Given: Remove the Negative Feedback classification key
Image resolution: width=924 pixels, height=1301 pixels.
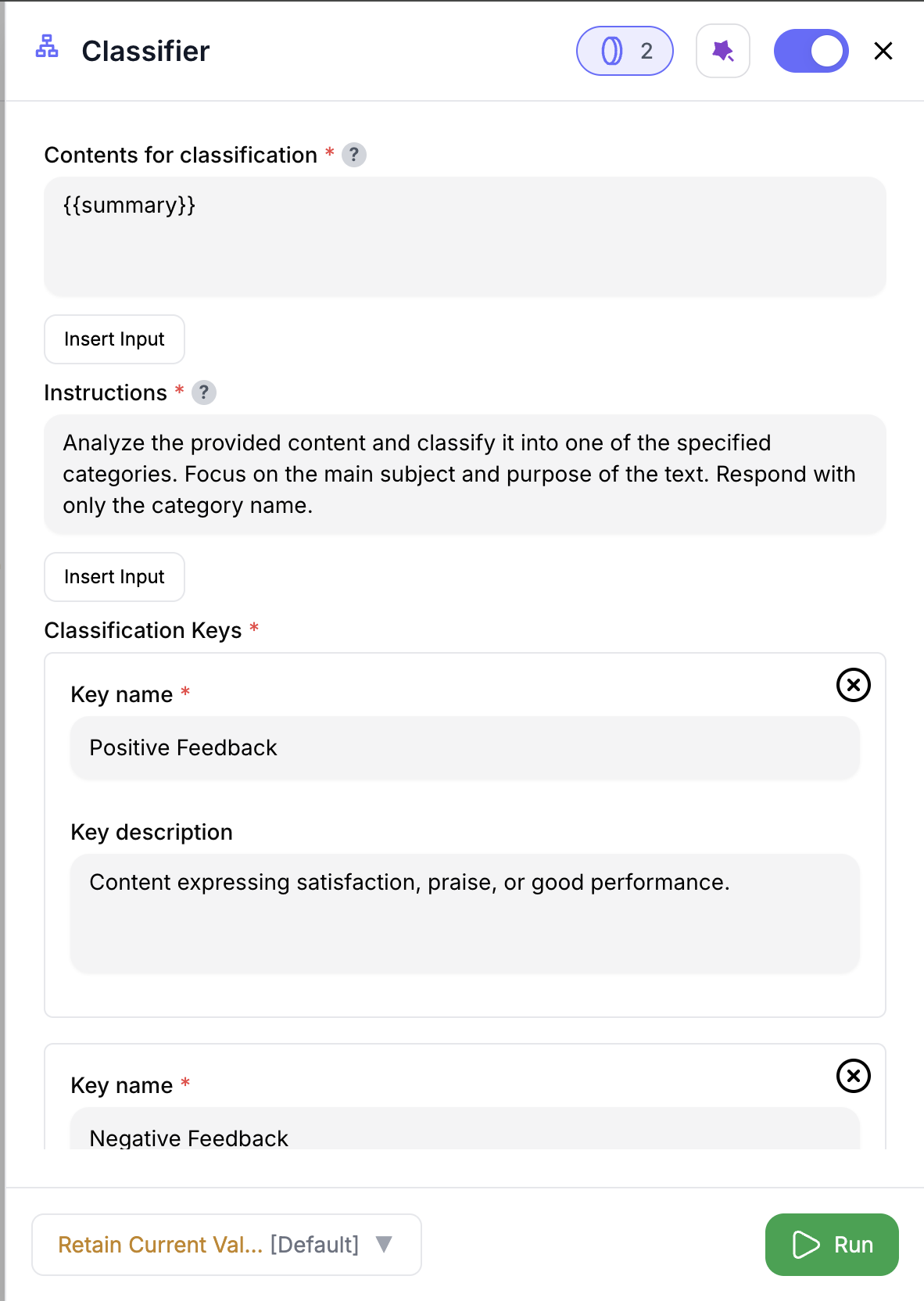Looking at the screenshot, I should pos(853,1076).
